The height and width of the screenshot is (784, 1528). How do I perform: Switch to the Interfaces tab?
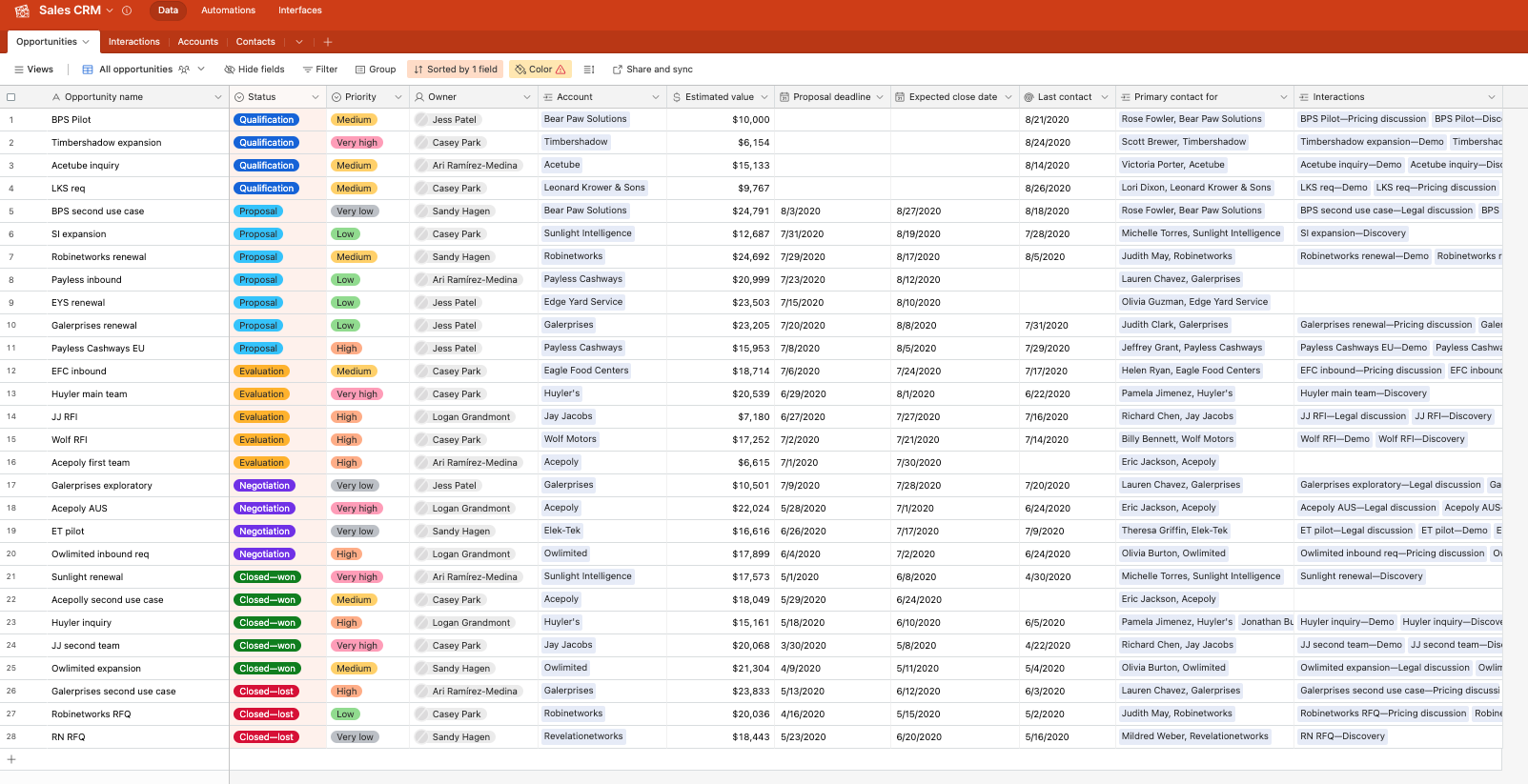[300, 10]
